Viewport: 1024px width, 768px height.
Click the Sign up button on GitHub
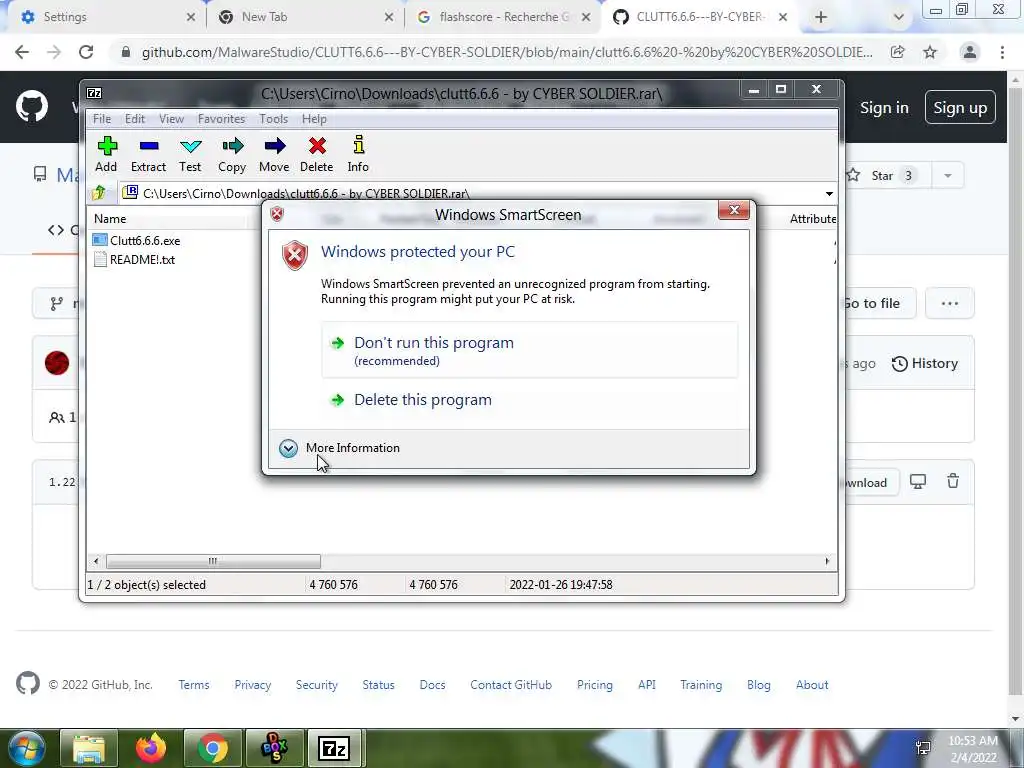[x=960, y=108]
